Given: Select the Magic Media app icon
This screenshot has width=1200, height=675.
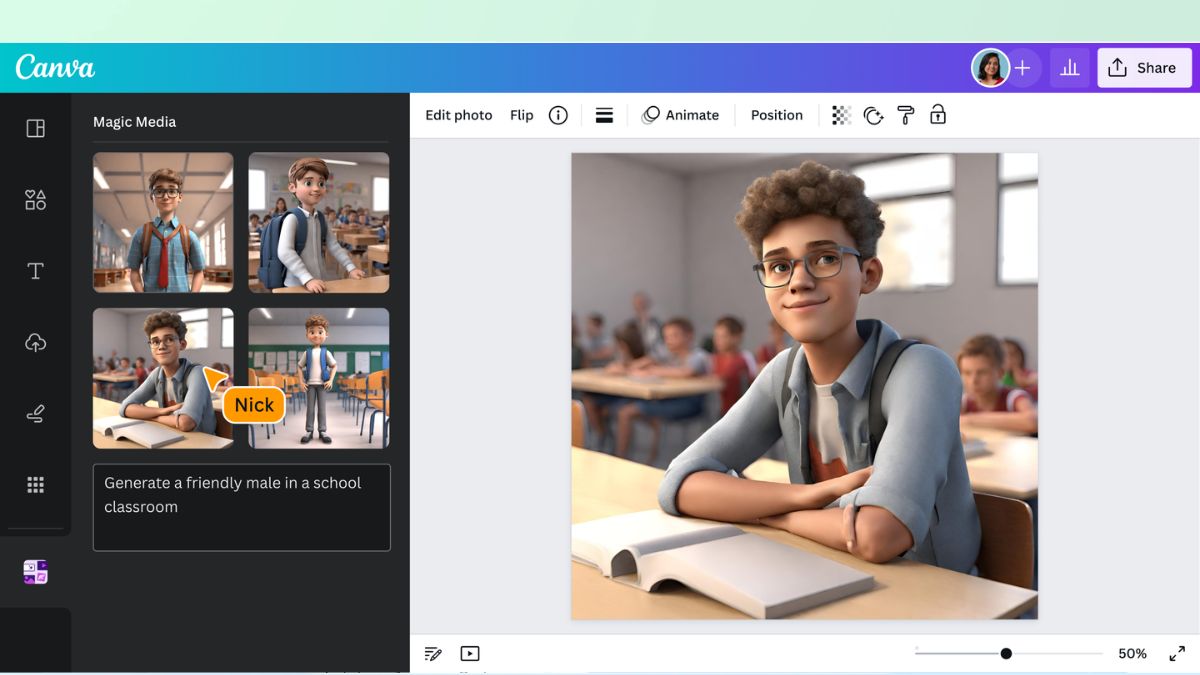Looking at the screenshot, I should [x=35, y=571].
